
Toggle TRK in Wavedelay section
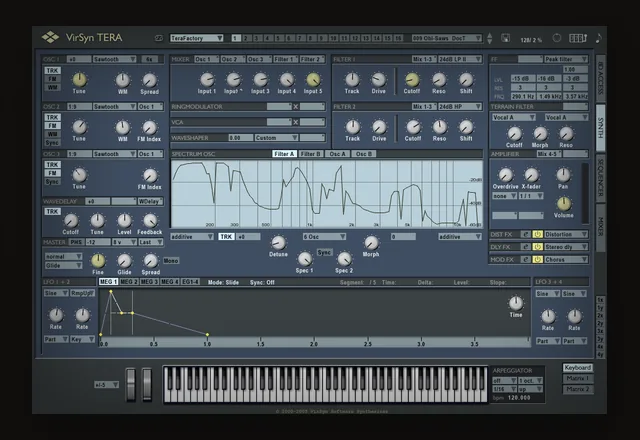[x=52, y=211]
